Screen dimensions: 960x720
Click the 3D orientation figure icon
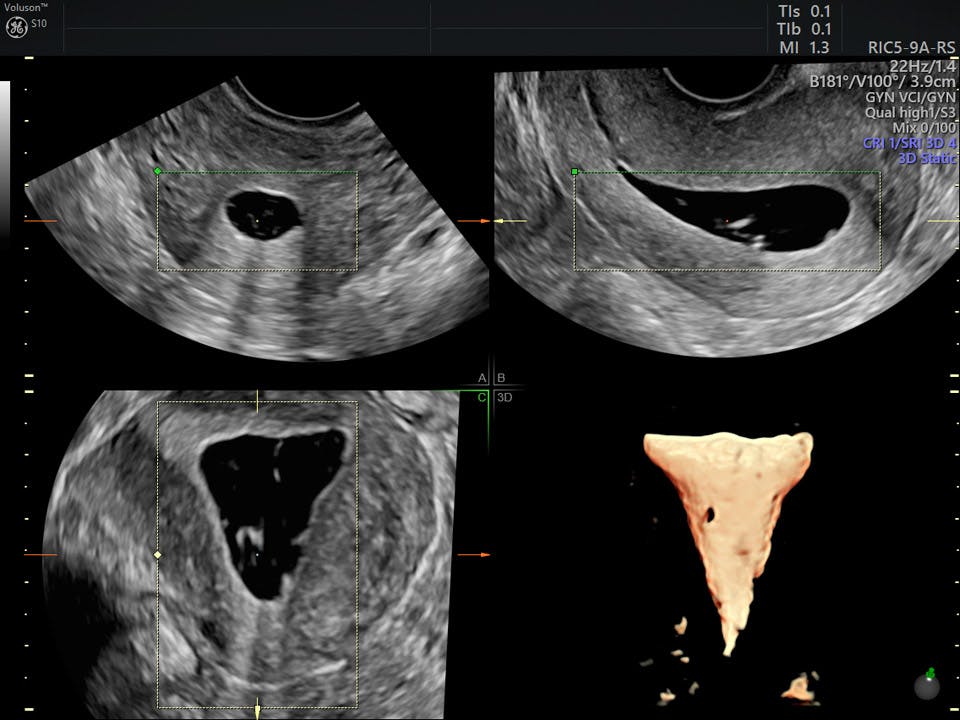(x=928, y=684)
